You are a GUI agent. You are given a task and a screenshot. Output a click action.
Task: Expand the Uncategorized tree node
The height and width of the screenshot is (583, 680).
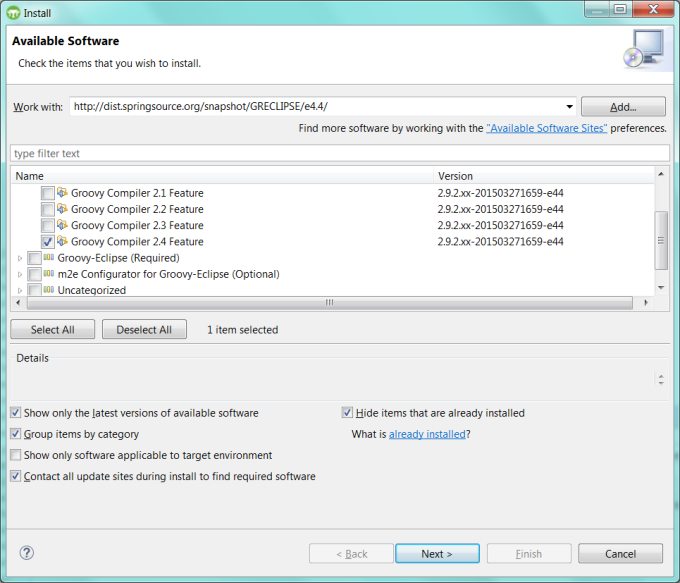20,290
